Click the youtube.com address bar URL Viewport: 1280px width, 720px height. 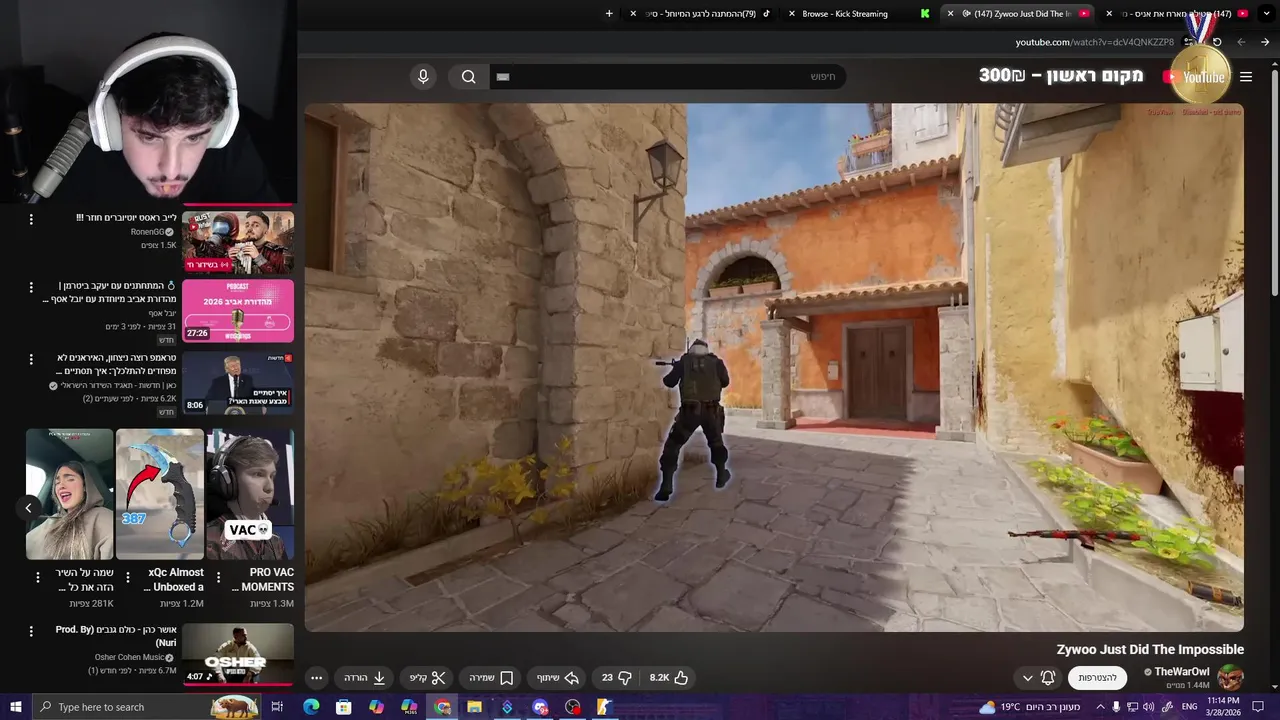point(1095,42)
